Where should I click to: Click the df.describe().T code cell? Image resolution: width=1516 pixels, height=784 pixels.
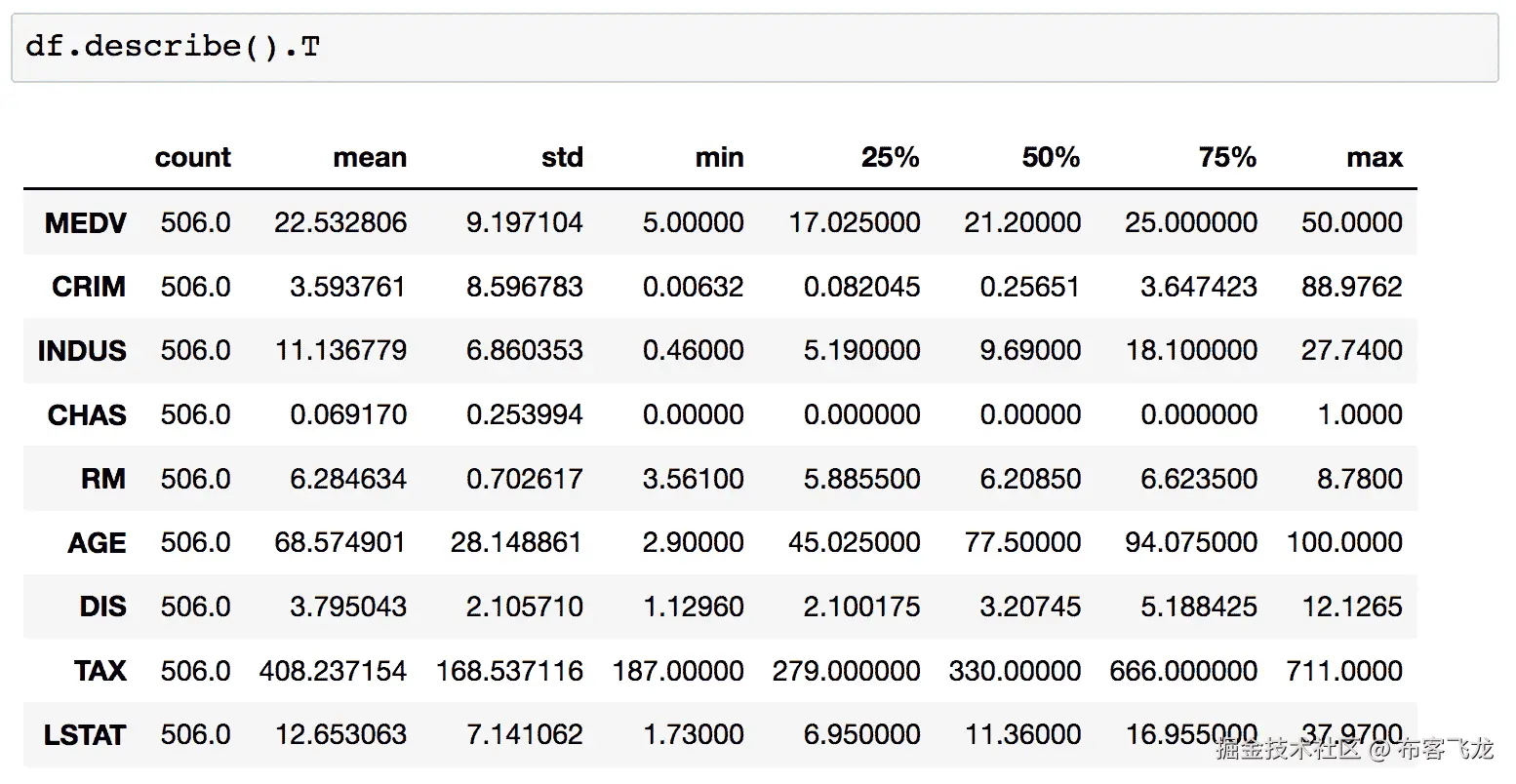(176, 45)
